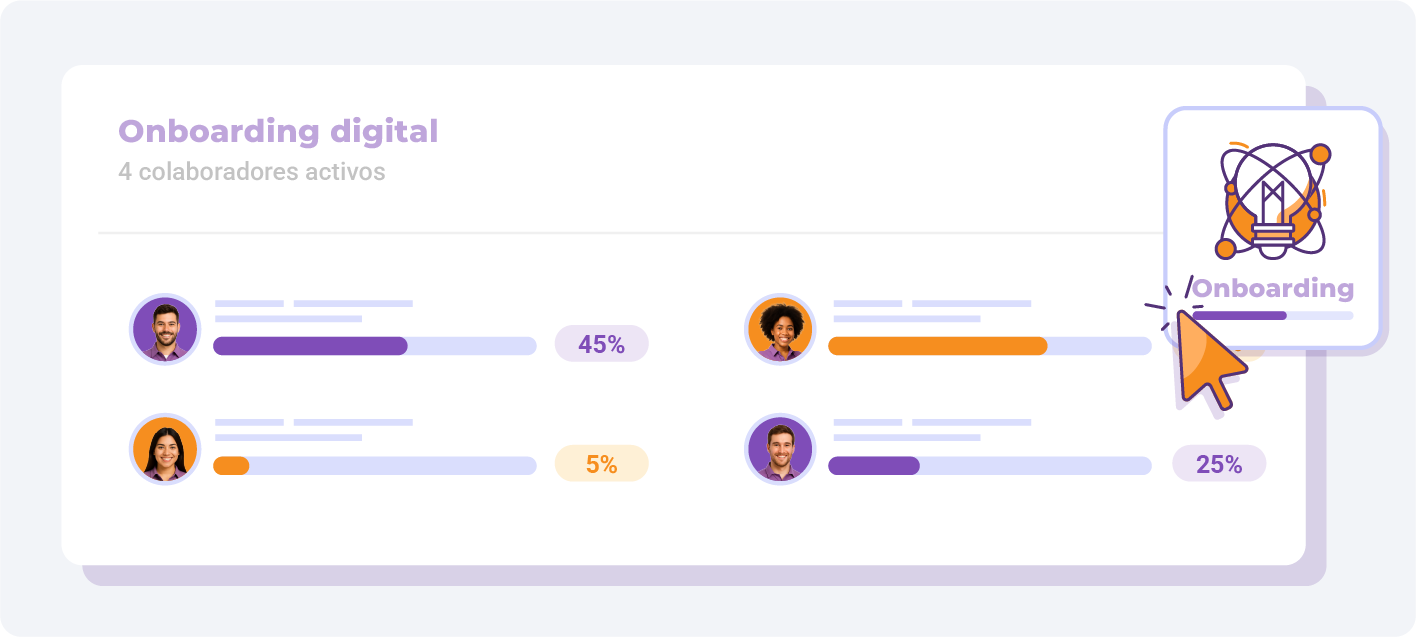
Task: Click the purple 45% progress bar
Action: [375, 346]
